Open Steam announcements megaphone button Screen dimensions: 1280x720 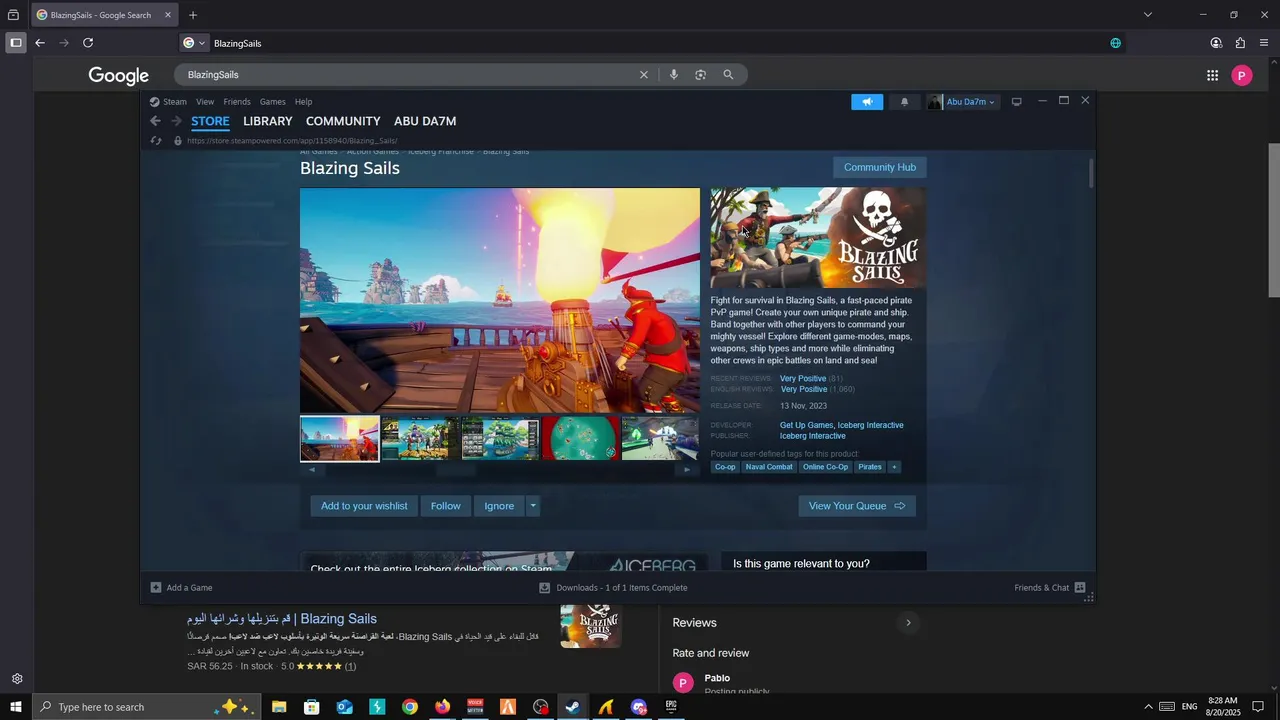(867, 102)
